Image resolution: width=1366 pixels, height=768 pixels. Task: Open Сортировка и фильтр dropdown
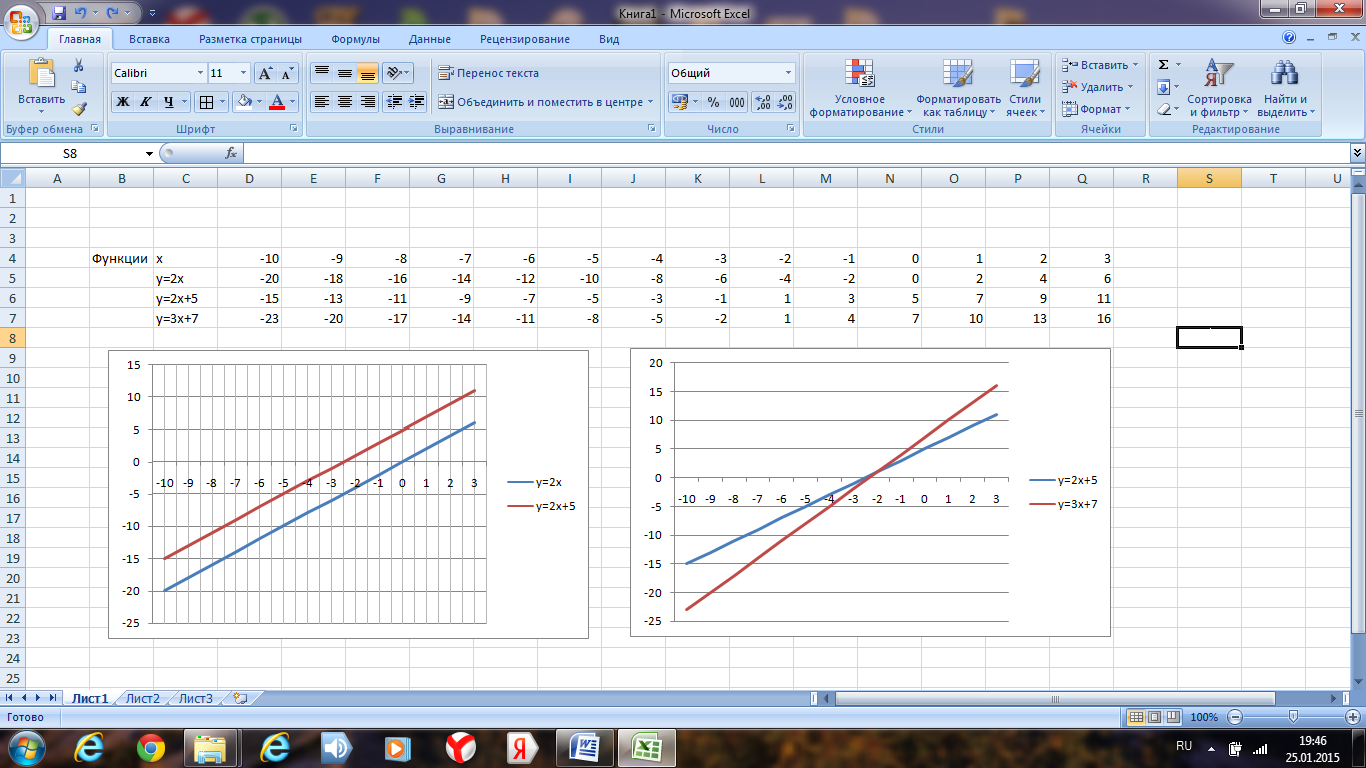pos(1219,88)
